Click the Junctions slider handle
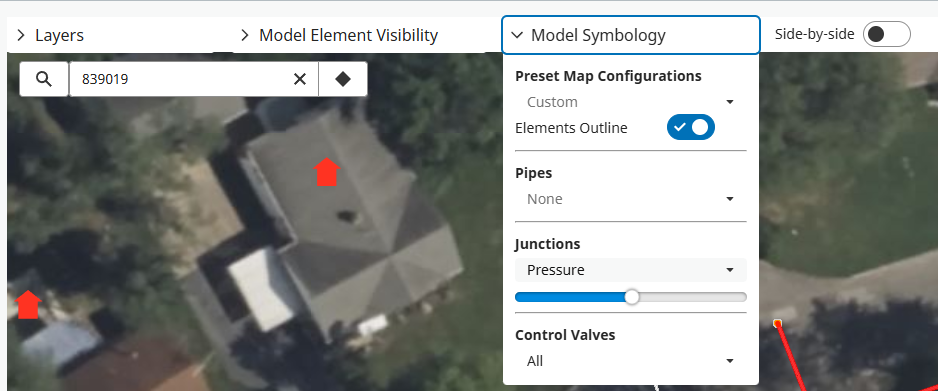Image resolution: width=938 pixels, height=391 pixels. tap(632, 297)
